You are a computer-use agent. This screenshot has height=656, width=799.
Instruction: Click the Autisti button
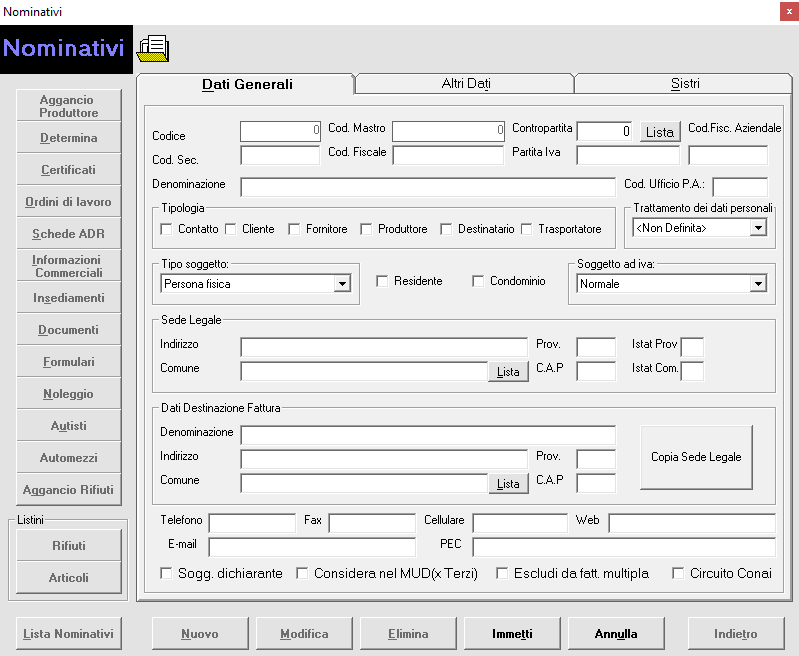pos(69,426)
